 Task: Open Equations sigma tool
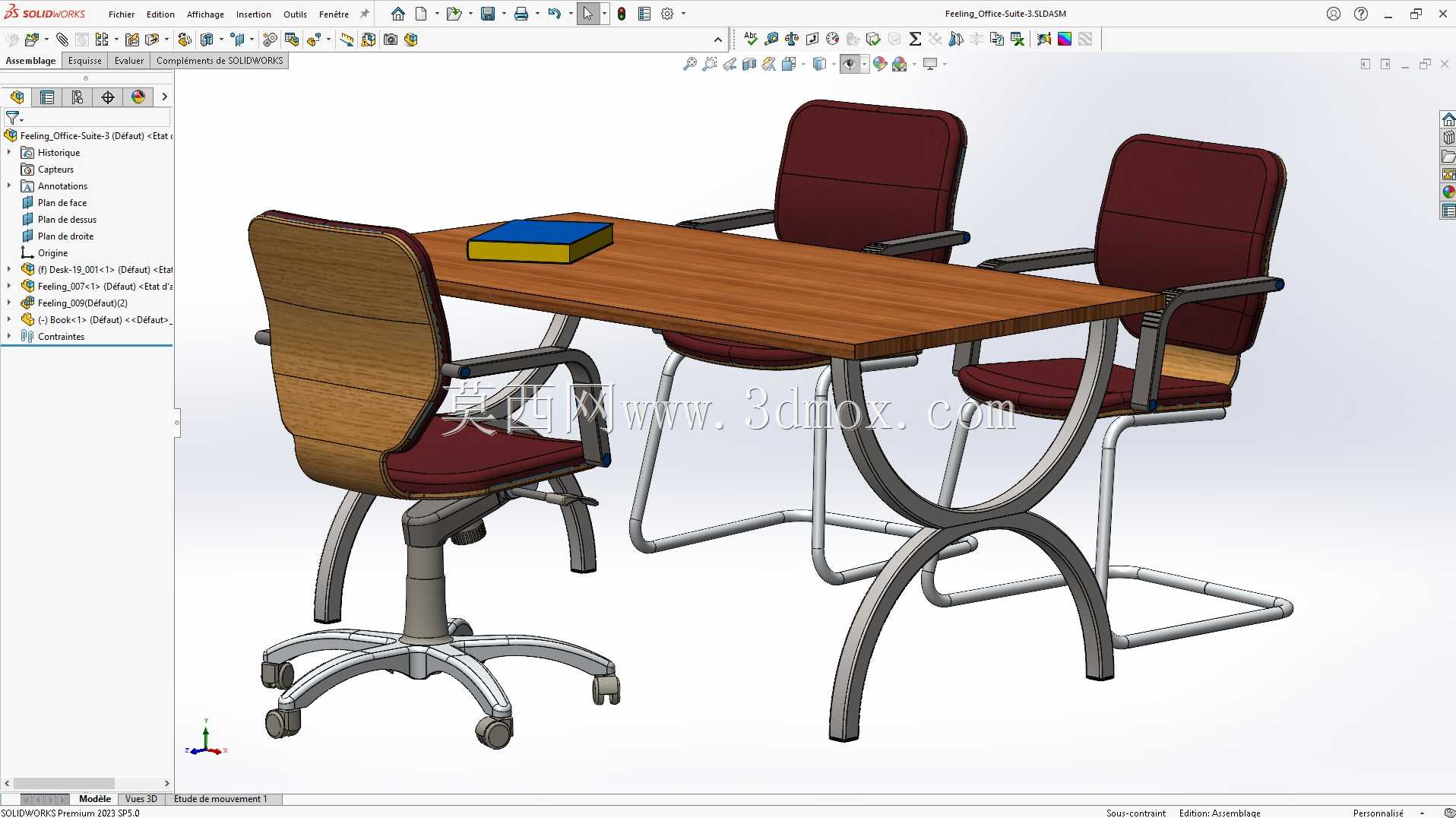tap(915, 39)
